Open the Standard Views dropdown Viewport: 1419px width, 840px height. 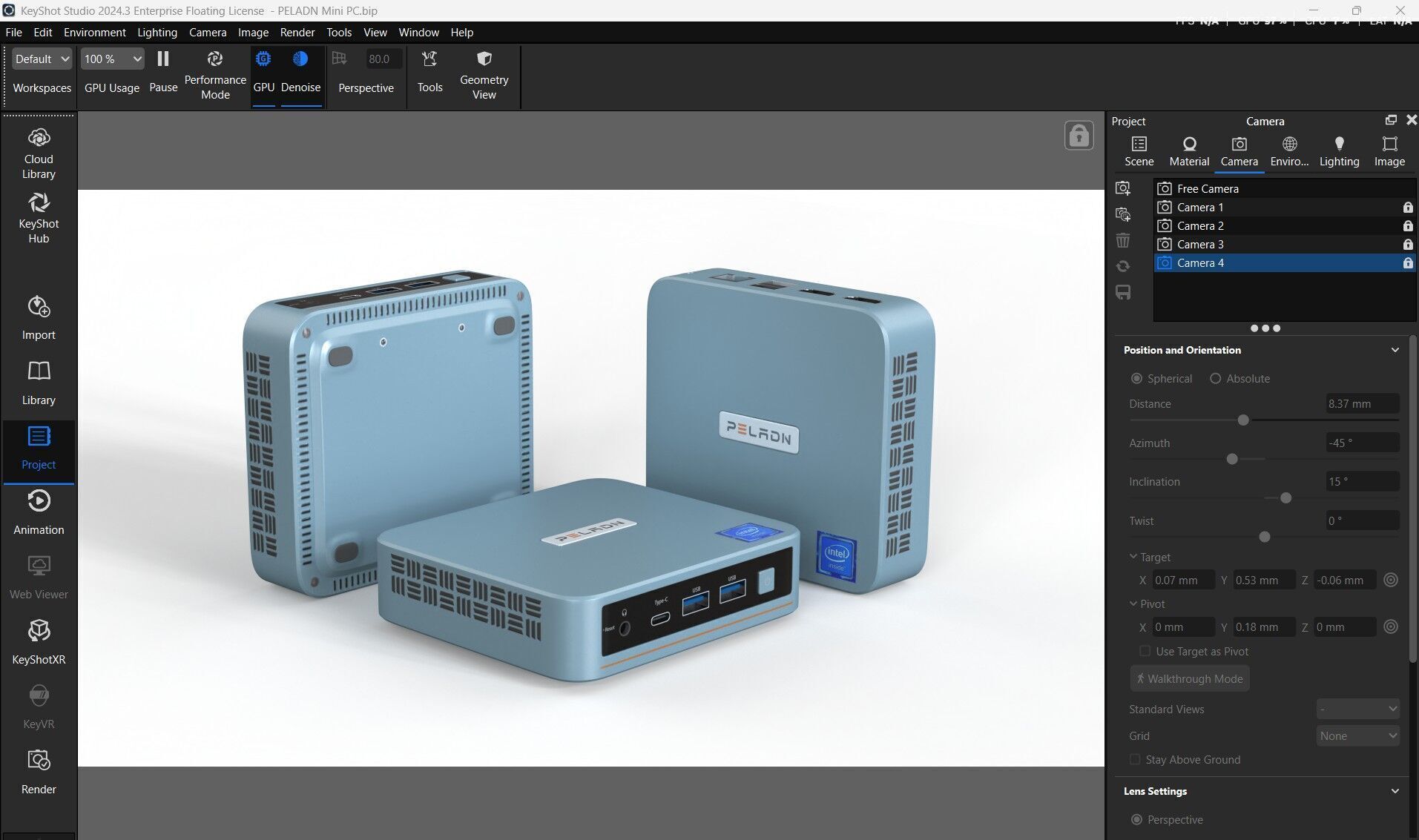pos(1358,709)
